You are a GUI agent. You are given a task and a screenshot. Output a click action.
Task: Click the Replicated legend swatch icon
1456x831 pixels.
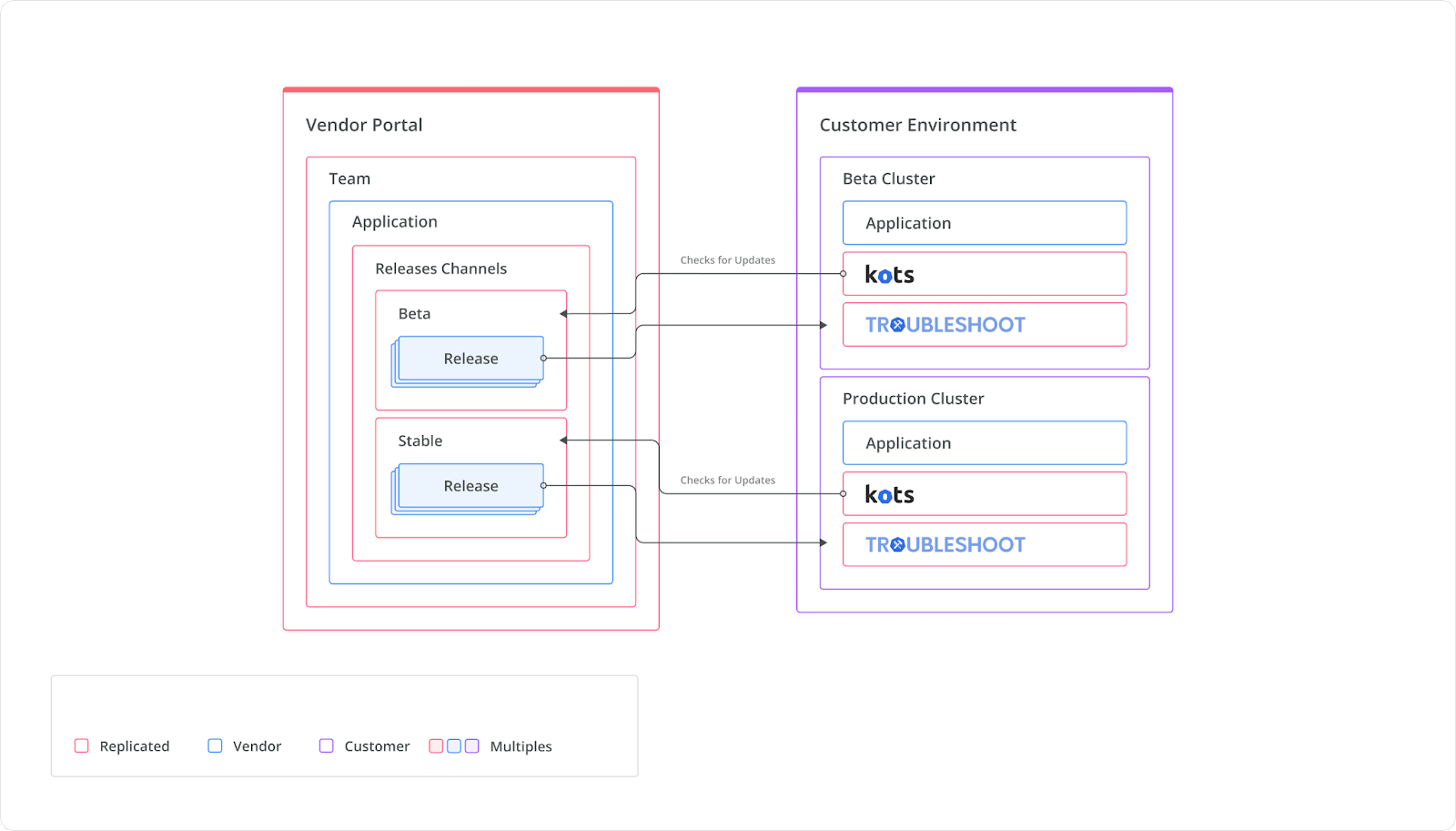click(x=81, y=745)
